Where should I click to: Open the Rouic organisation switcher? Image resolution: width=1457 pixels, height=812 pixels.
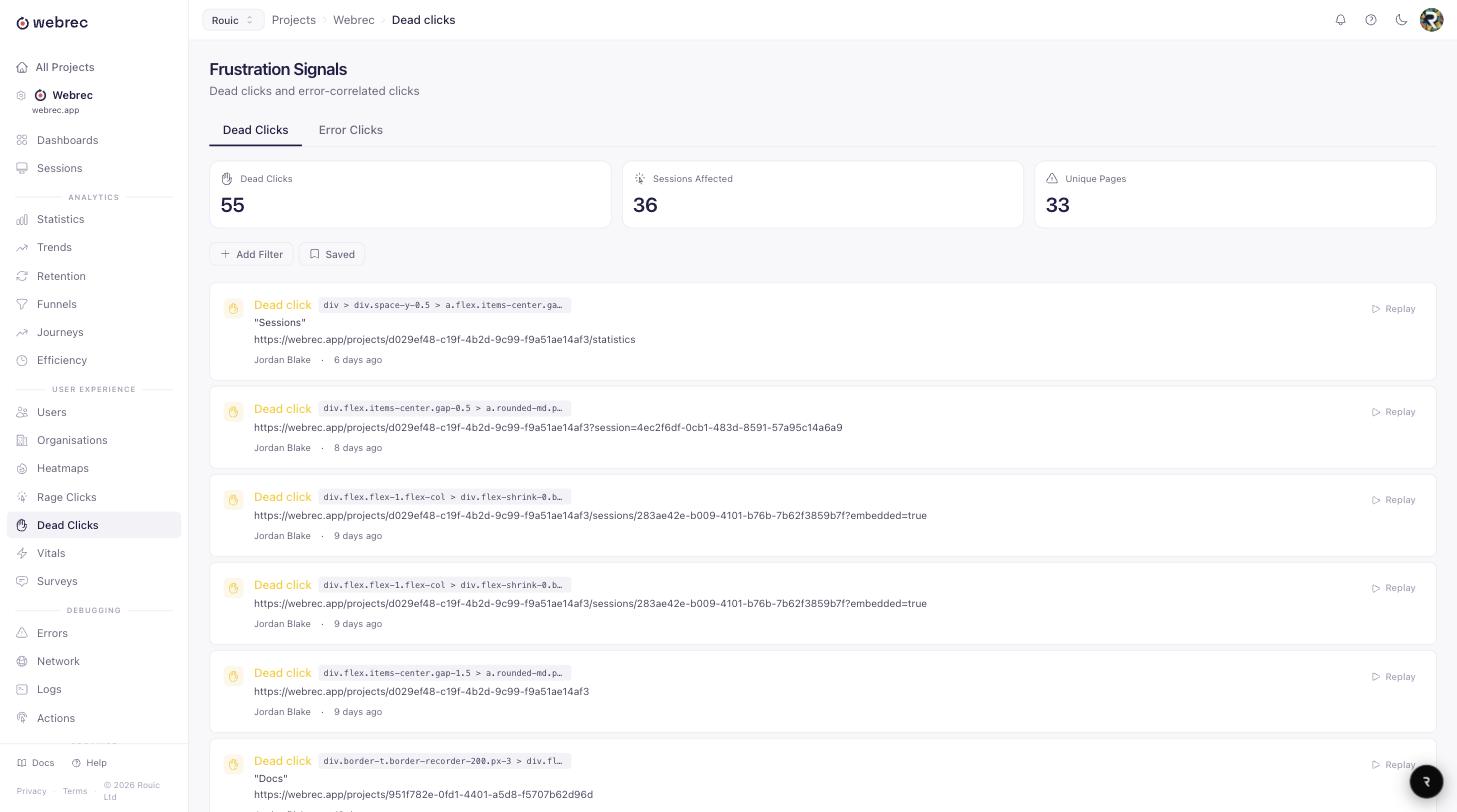pyautogui.click(x=233, y=20)
